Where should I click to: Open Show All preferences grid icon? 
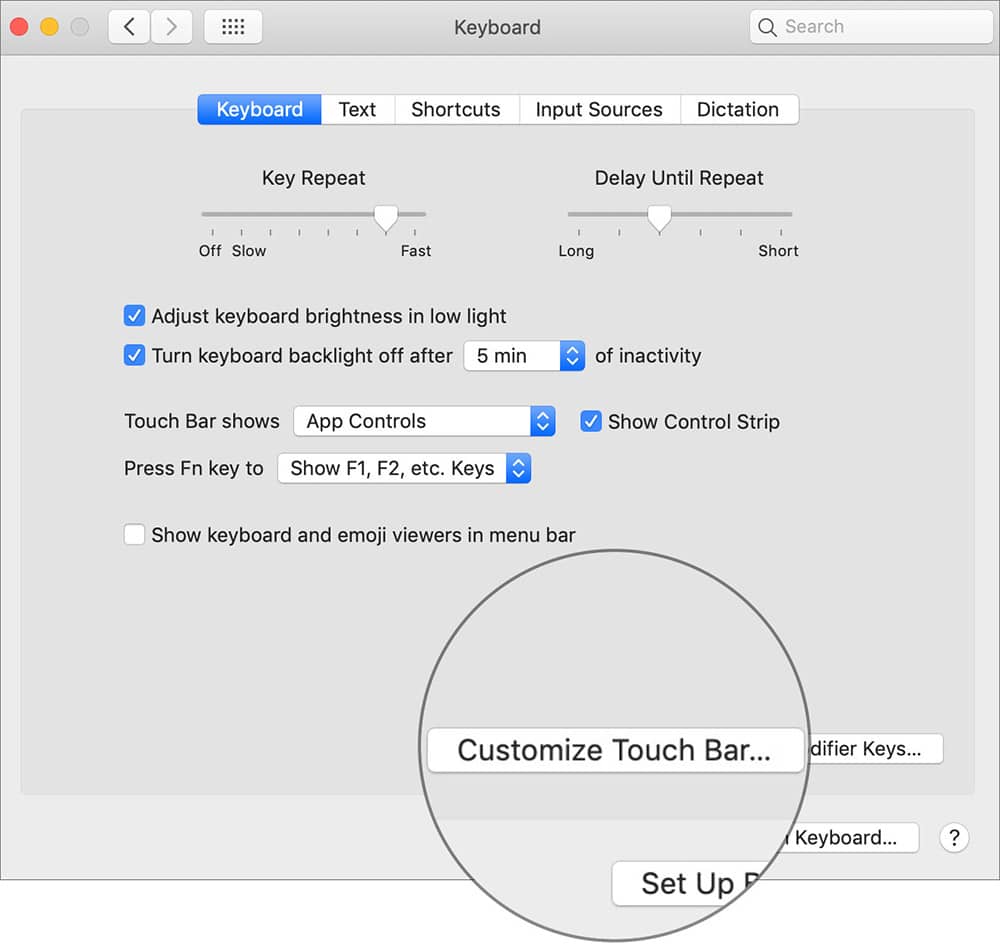click(x=233, y=27)
